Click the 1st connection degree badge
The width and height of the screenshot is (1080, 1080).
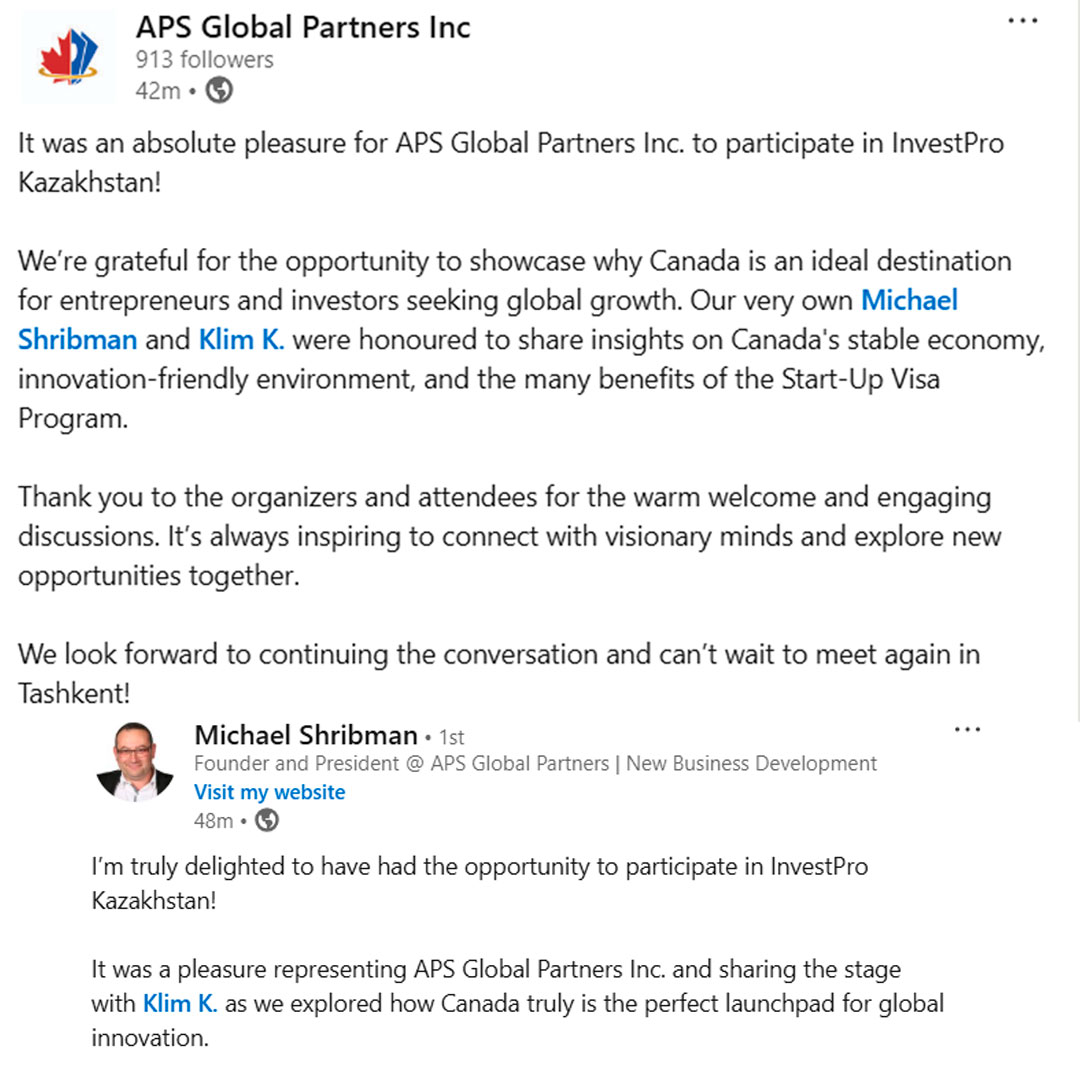(452, 738)
